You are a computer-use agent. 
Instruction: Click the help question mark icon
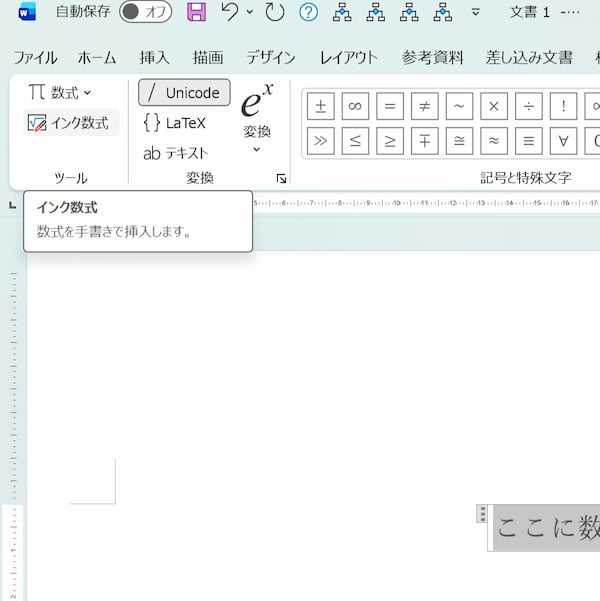(x=308, y=12)
